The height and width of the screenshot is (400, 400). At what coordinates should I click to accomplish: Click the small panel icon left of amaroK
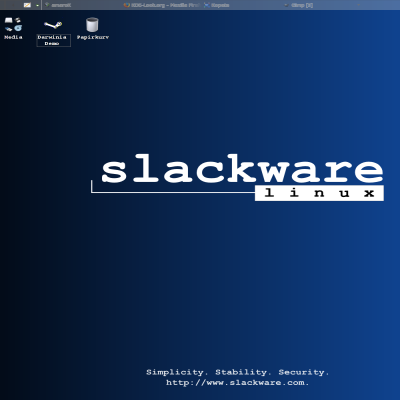point(28,5)
